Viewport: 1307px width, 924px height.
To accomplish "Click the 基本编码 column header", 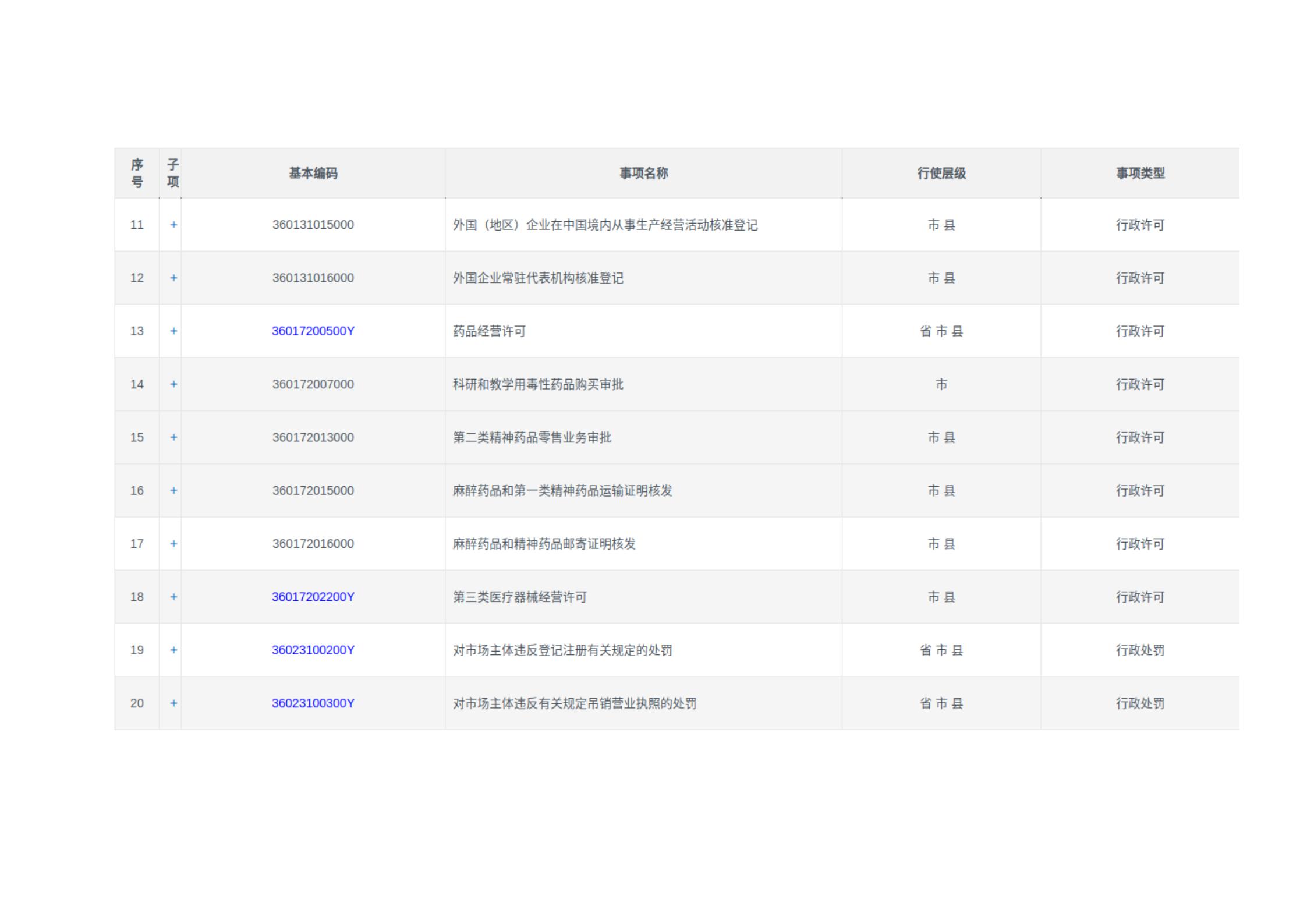I will click(313, 173).
